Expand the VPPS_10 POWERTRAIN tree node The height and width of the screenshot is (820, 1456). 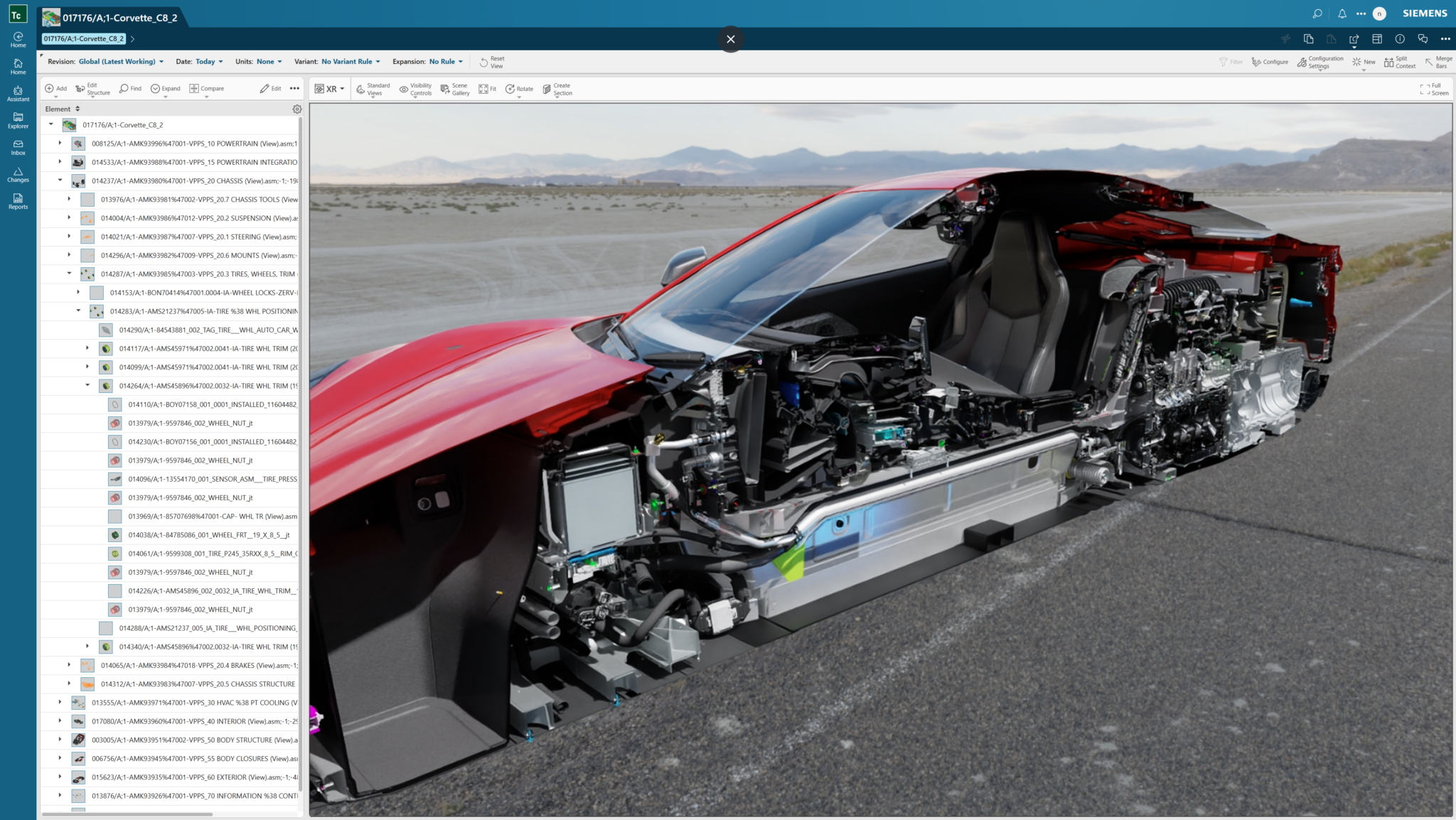(x=60, y=143)
